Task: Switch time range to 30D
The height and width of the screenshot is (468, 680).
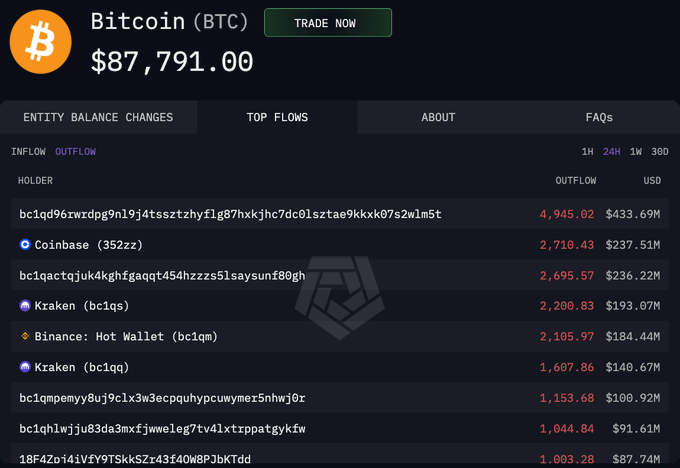Action: [x=659, y=152]
